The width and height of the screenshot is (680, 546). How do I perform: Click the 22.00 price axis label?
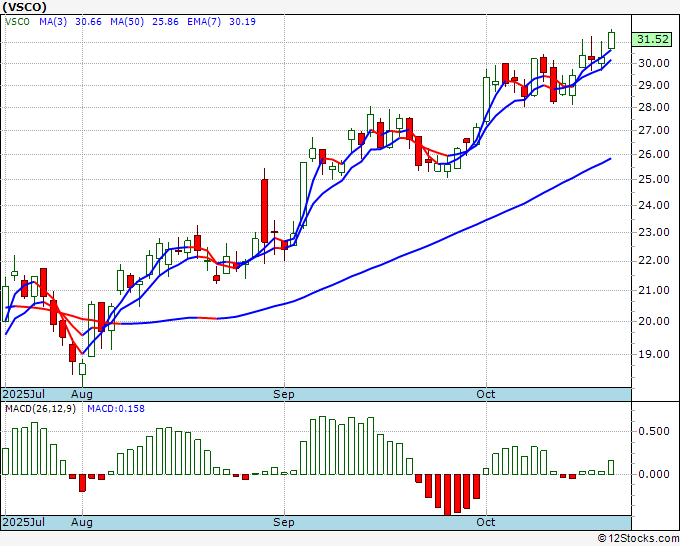tap(653, 261)
